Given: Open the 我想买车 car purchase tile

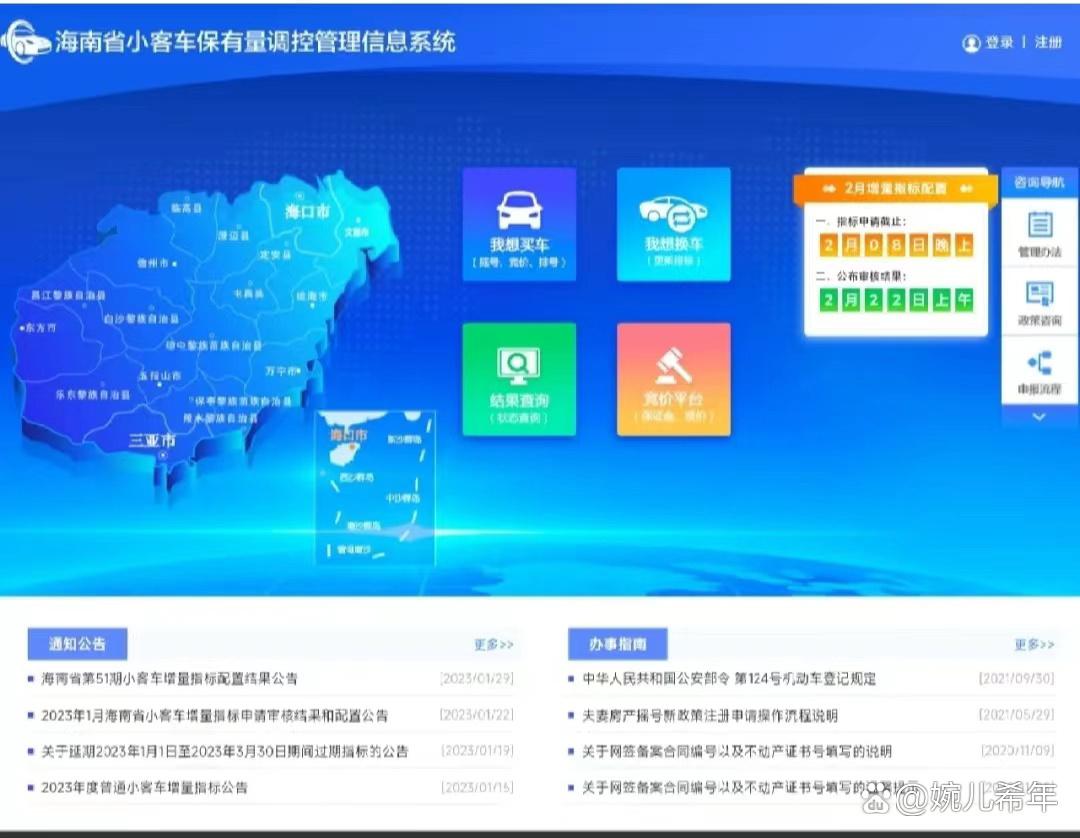Looking at the screenshot, I should [519, 224].
